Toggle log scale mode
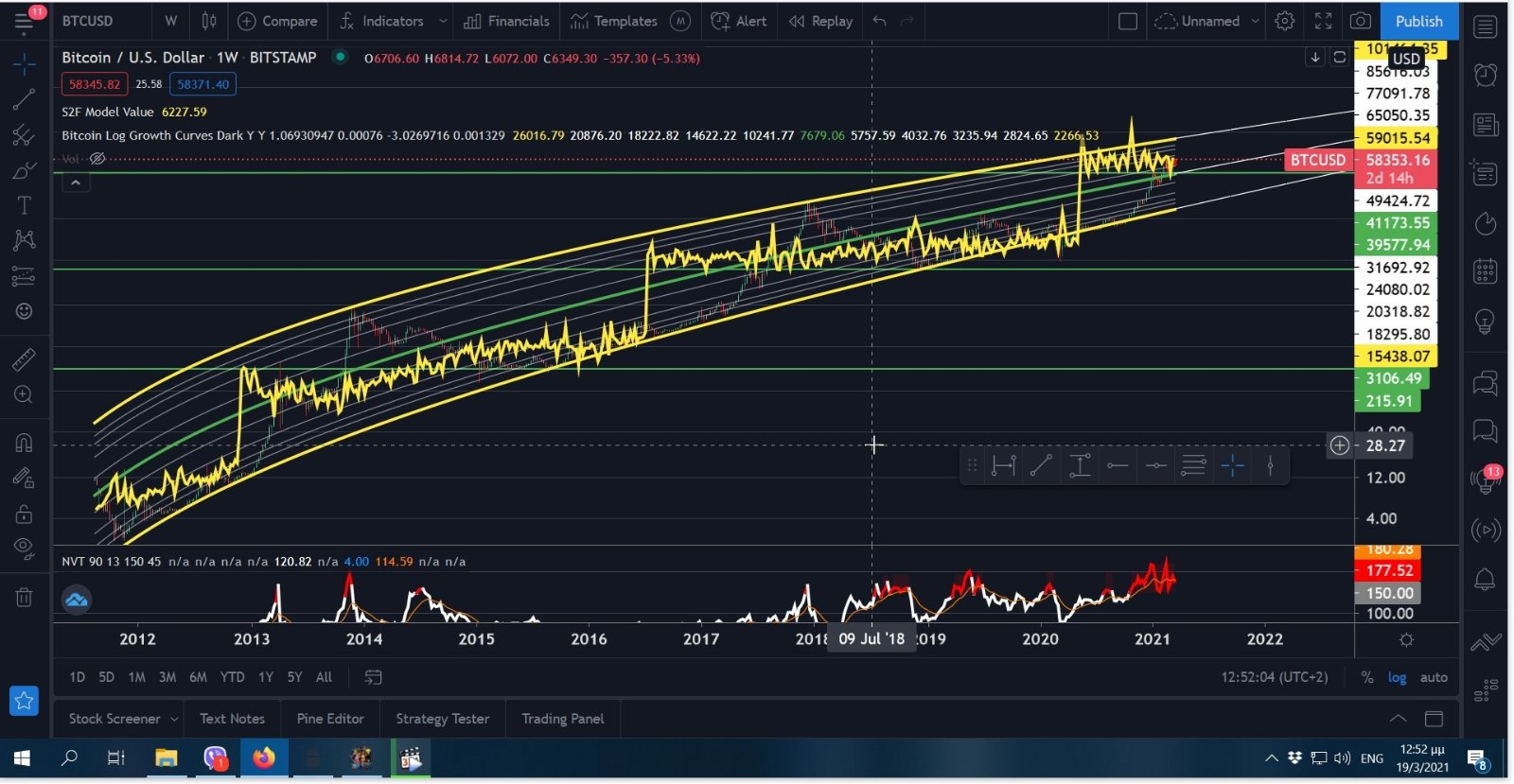This screenshot has width=1514, height=784. (1397, 677)
